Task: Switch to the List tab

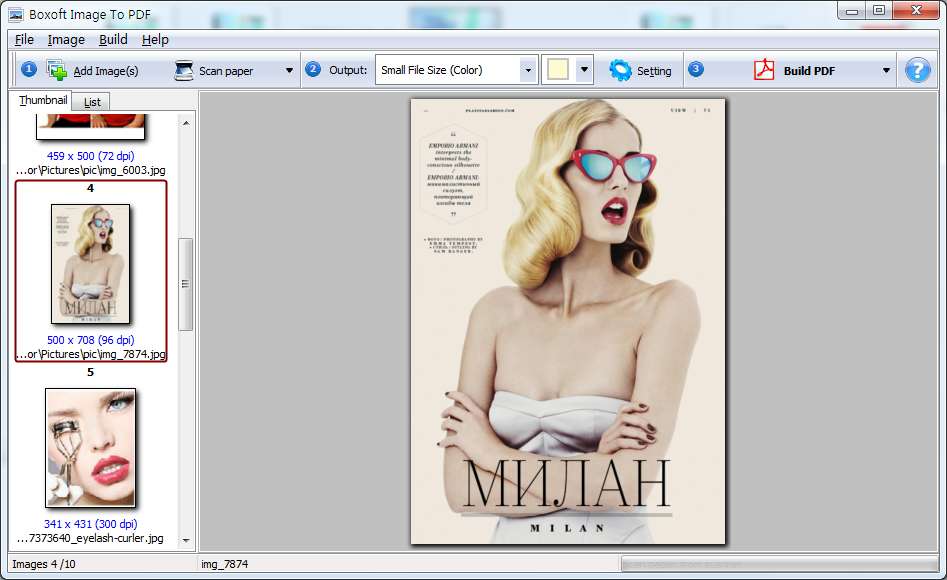Action: pos(92,102)
